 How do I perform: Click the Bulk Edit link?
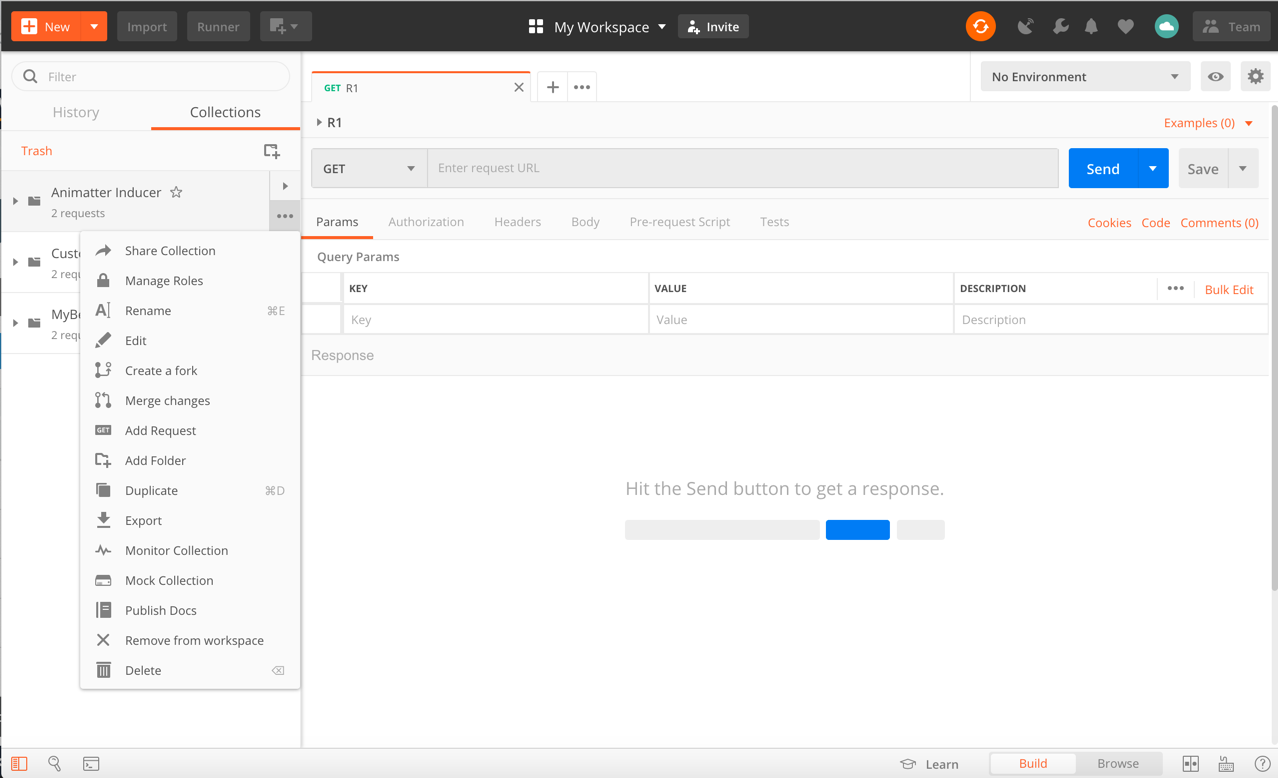coord(1229,289)
